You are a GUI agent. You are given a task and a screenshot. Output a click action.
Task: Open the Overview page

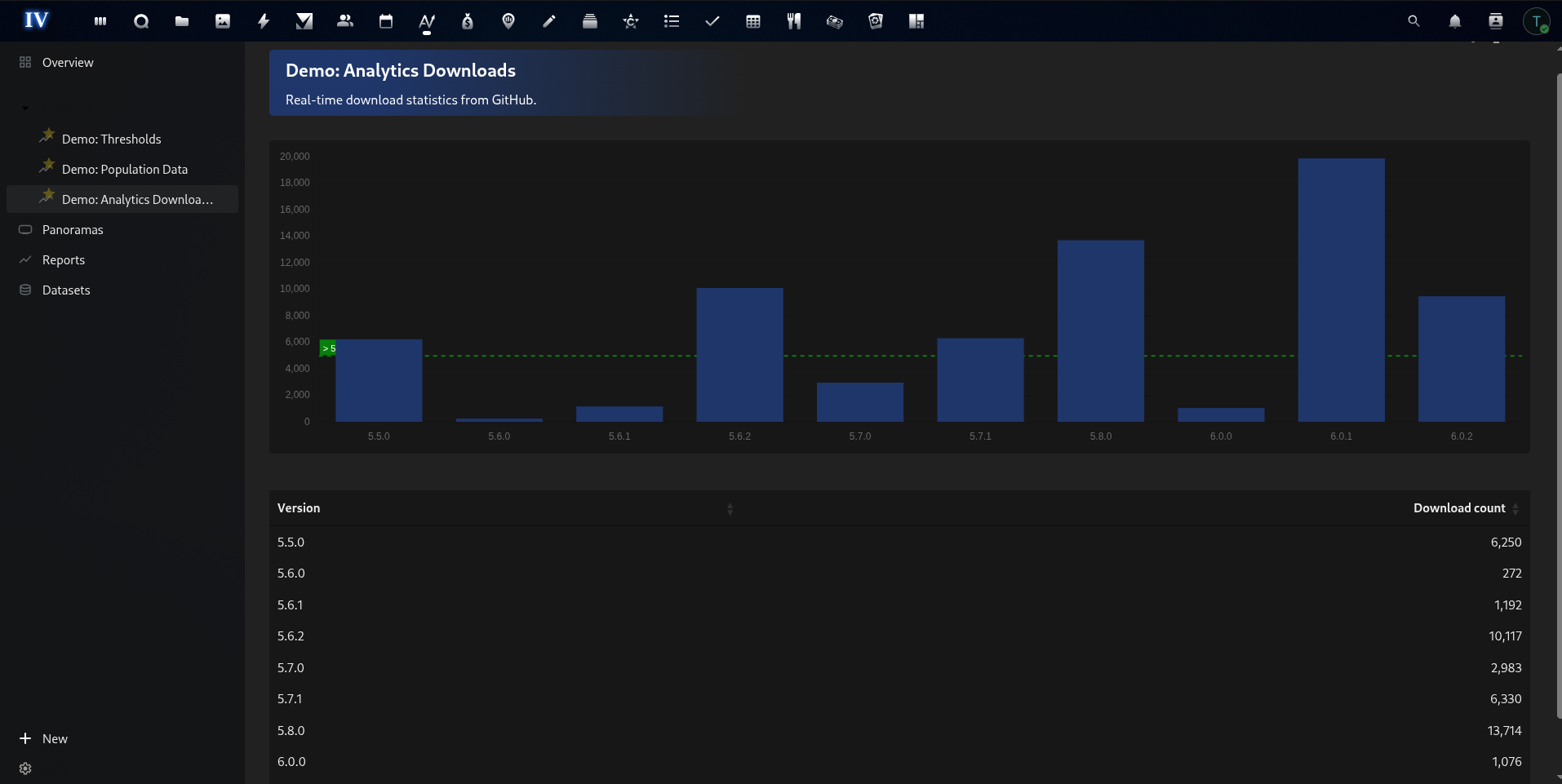click(x=67, y=62)
